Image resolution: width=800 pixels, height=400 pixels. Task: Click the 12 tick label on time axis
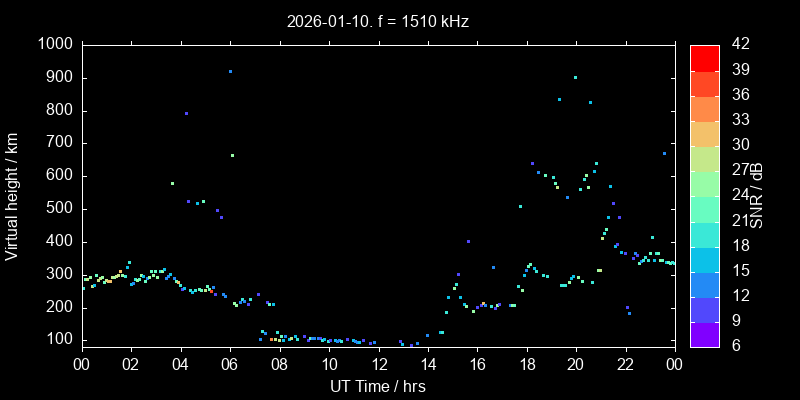click(377, 364)
